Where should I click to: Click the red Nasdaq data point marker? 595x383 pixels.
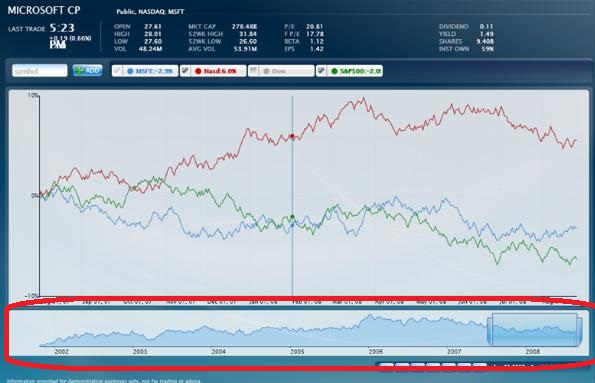pos(292,136)
